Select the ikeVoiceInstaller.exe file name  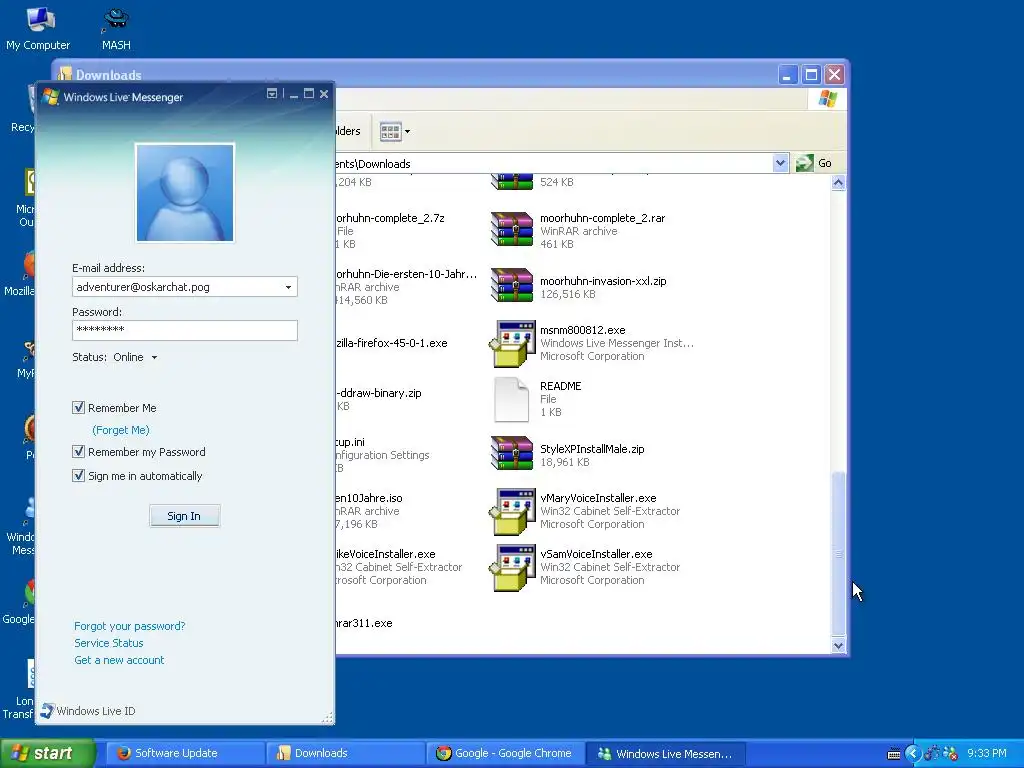(385, 554)
